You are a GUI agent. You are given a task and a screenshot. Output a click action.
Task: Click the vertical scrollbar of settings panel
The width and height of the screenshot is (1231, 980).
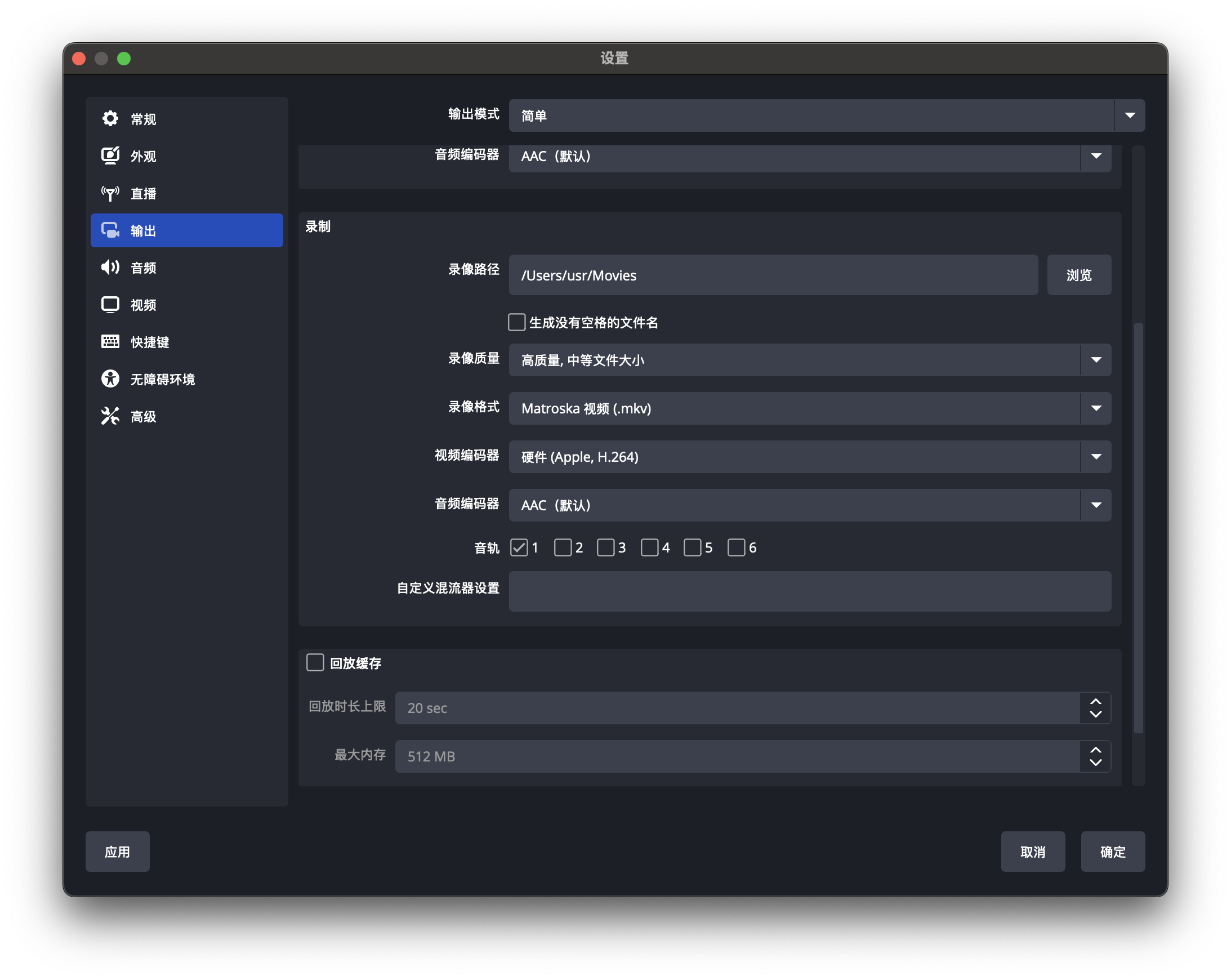pos(1139,528)
